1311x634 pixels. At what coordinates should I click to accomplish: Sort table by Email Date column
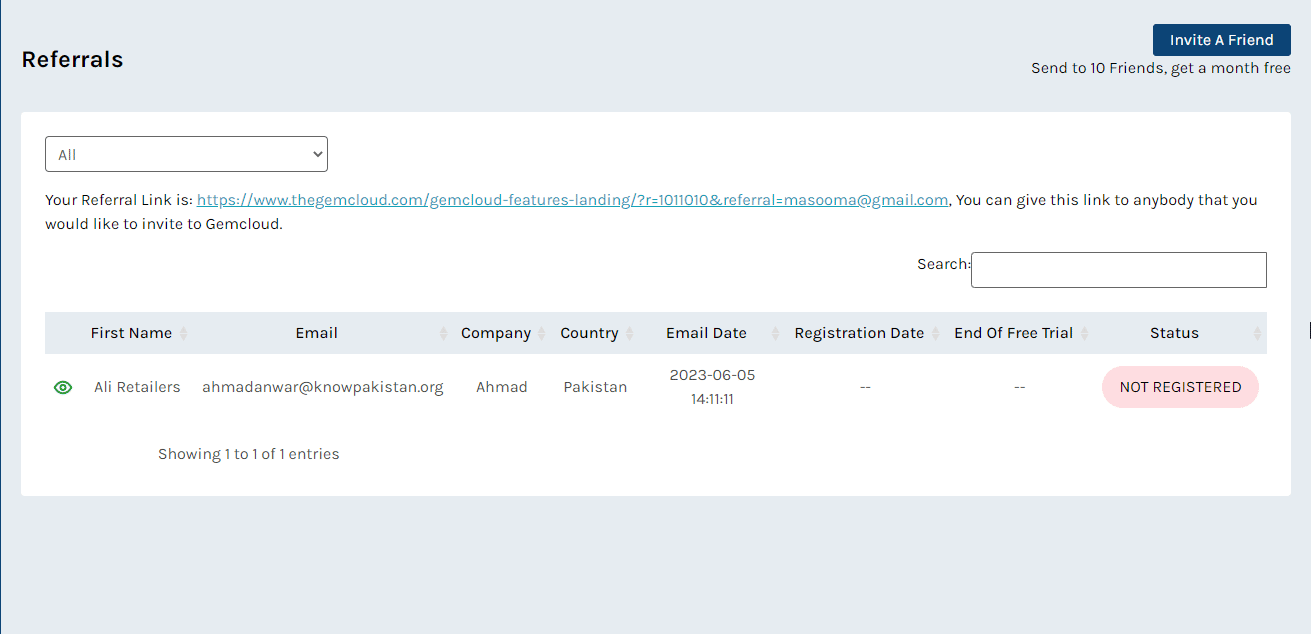[706, 333]
